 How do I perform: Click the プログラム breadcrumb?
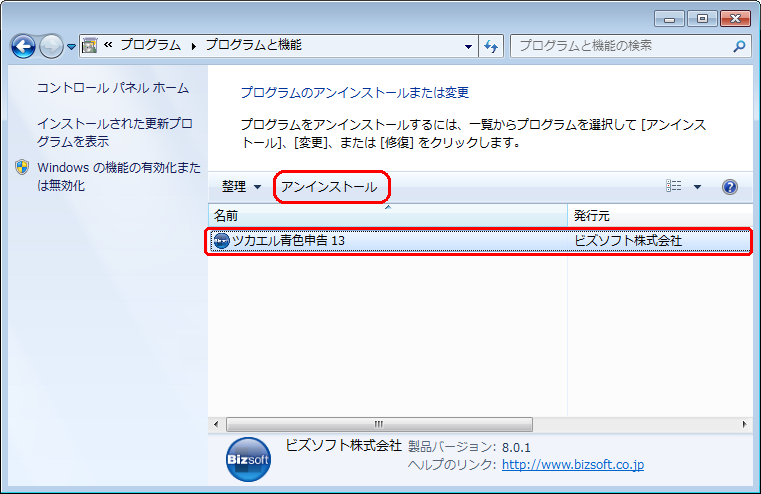click(x=151, y=45)
